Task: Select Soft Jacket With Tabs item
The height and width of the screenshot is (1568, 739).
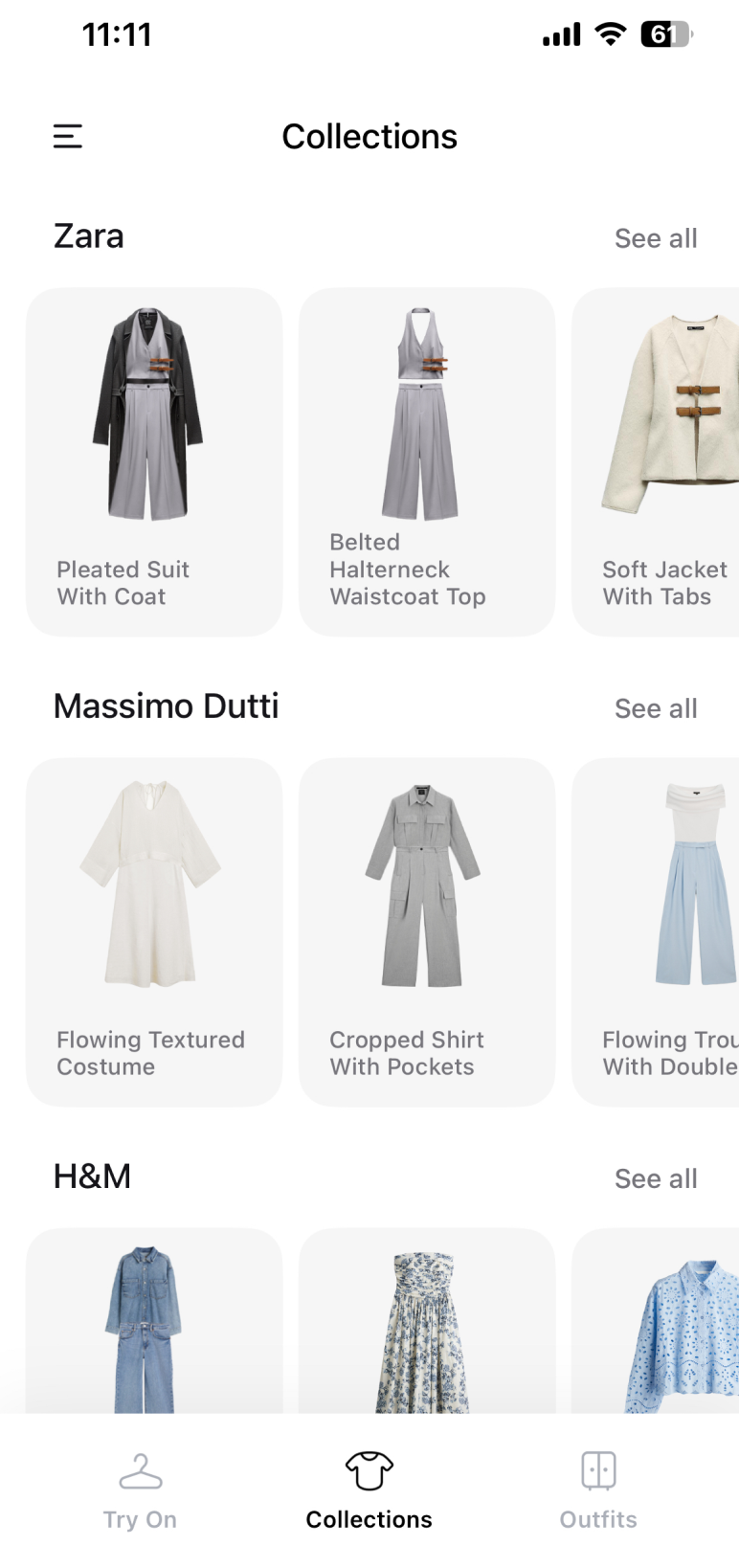Action: (x=656, y=462)
